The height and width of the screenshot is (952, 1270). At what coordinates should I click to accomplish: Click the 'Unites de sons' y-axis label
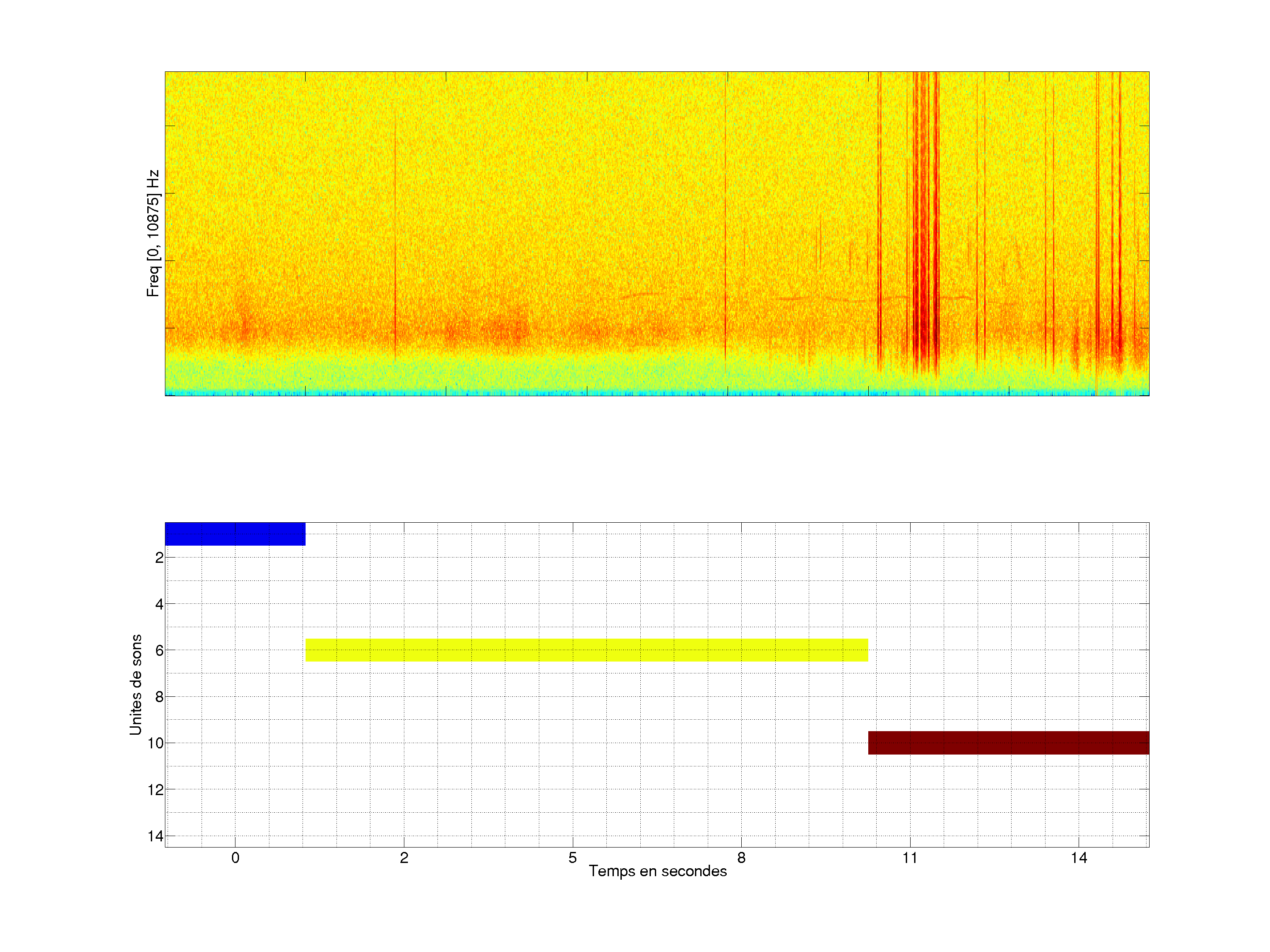tap(136, 684)
